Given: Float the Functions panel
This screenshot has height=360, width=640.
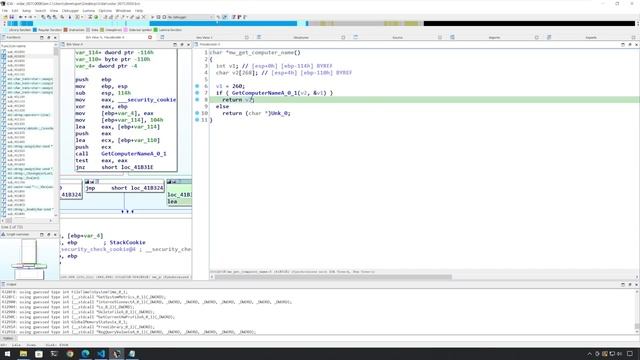Looking at the screenshot, I should tap(48, 38).
